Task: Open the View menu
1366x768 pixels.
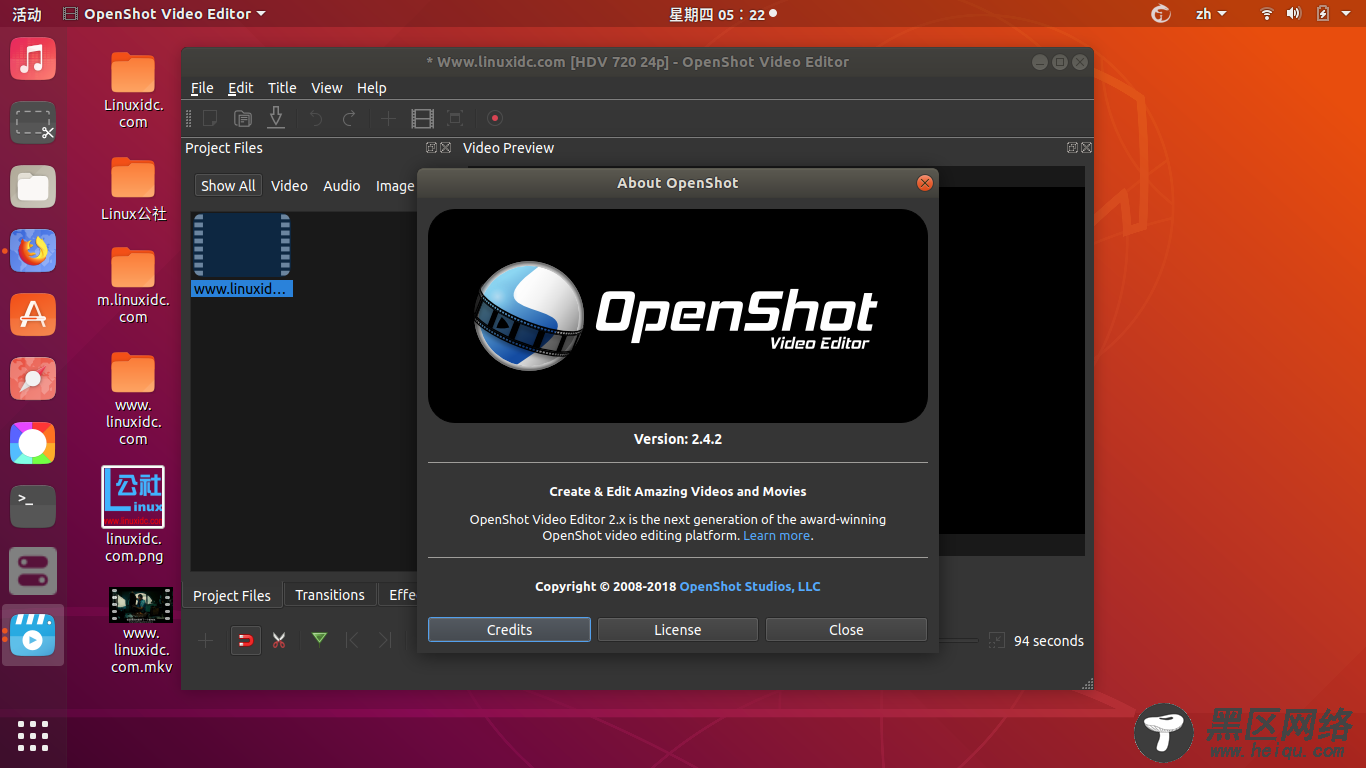Action: point(326,88)
